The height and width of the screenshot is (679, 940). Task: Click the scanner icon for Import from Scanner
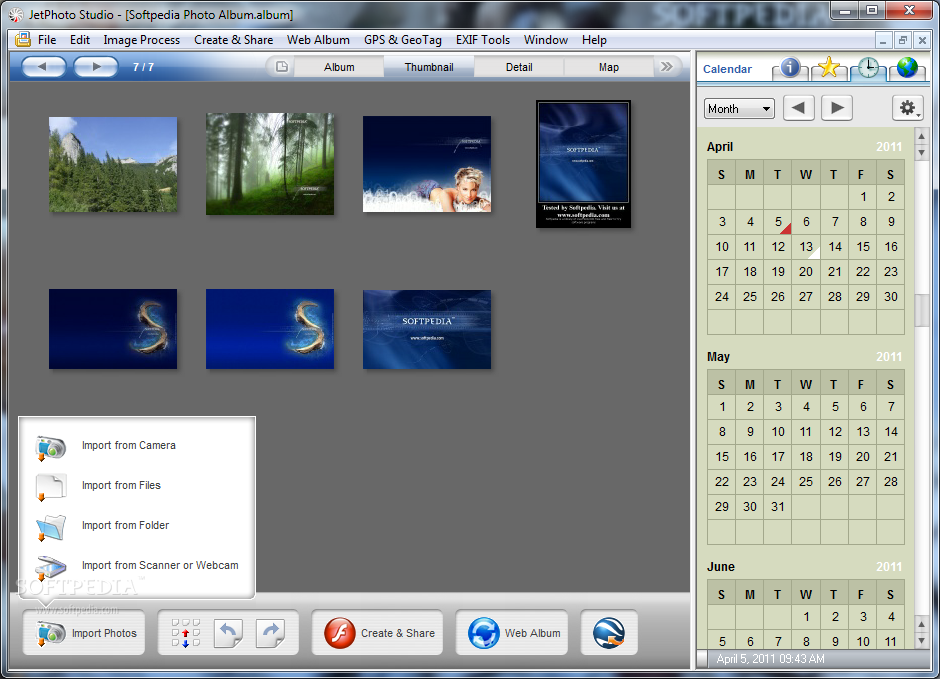click(50, 566)
